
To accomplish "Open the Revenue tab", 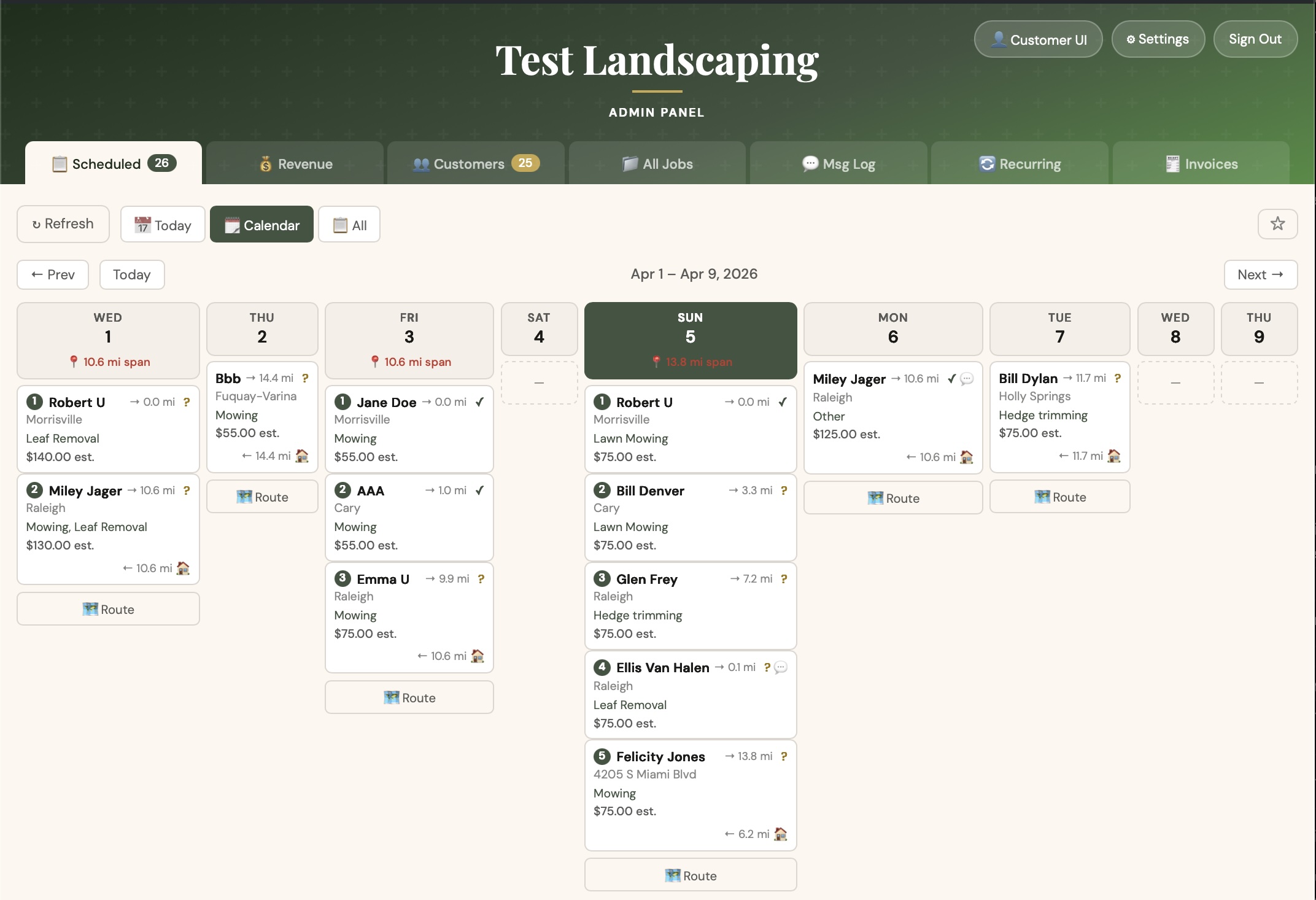I will [x=295, y=164].
